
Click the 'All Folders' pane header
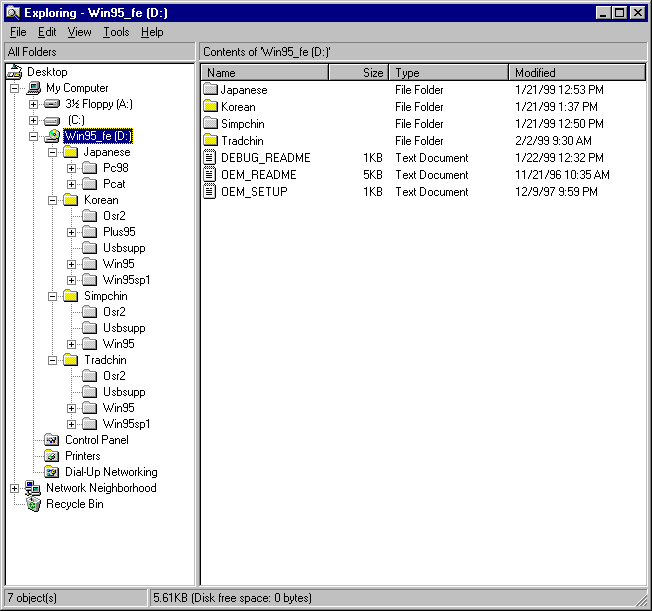pyautogui.click(x=99, y=52)
